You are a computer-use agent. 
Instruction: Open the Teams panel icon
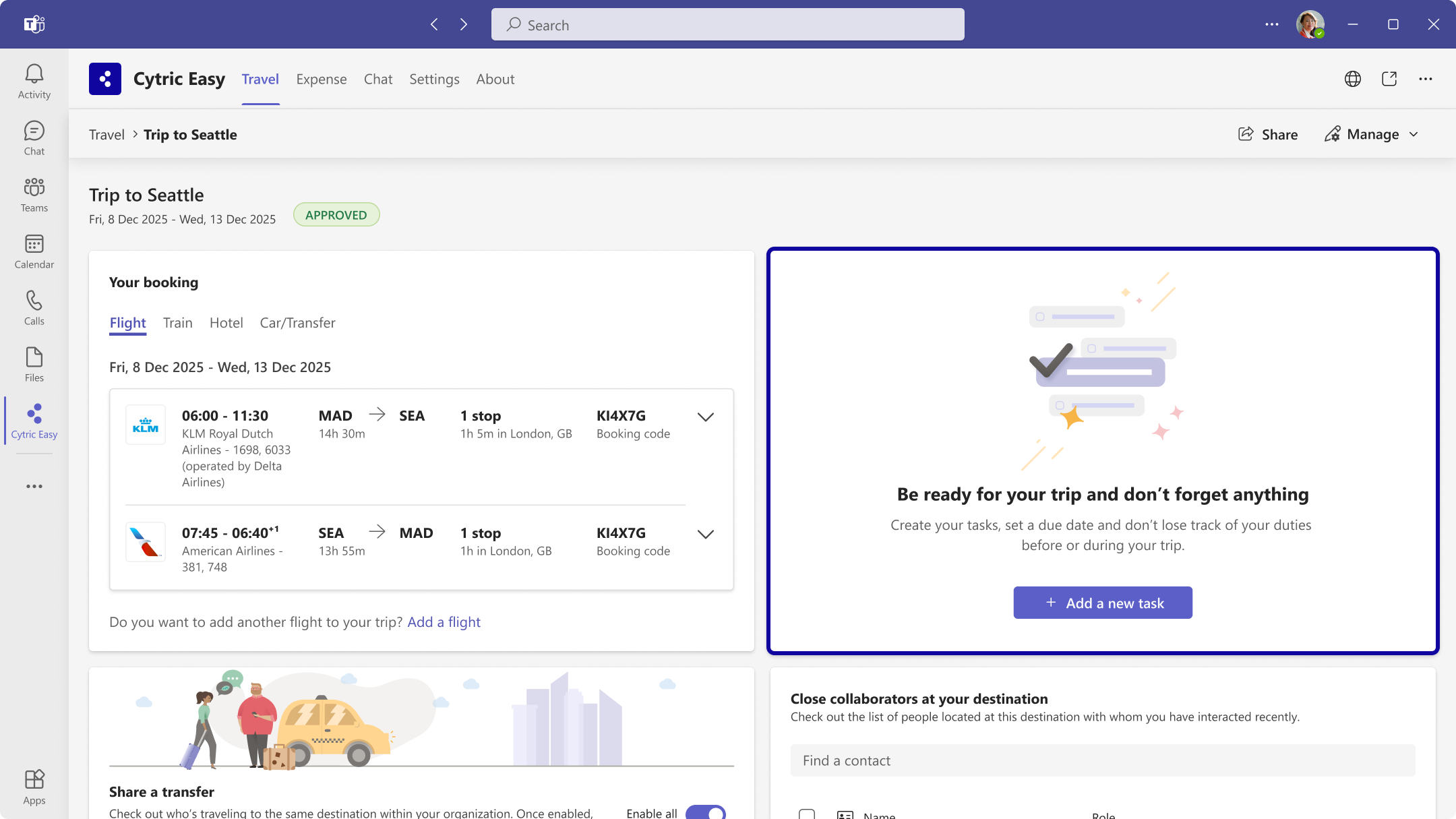point(34,193)
